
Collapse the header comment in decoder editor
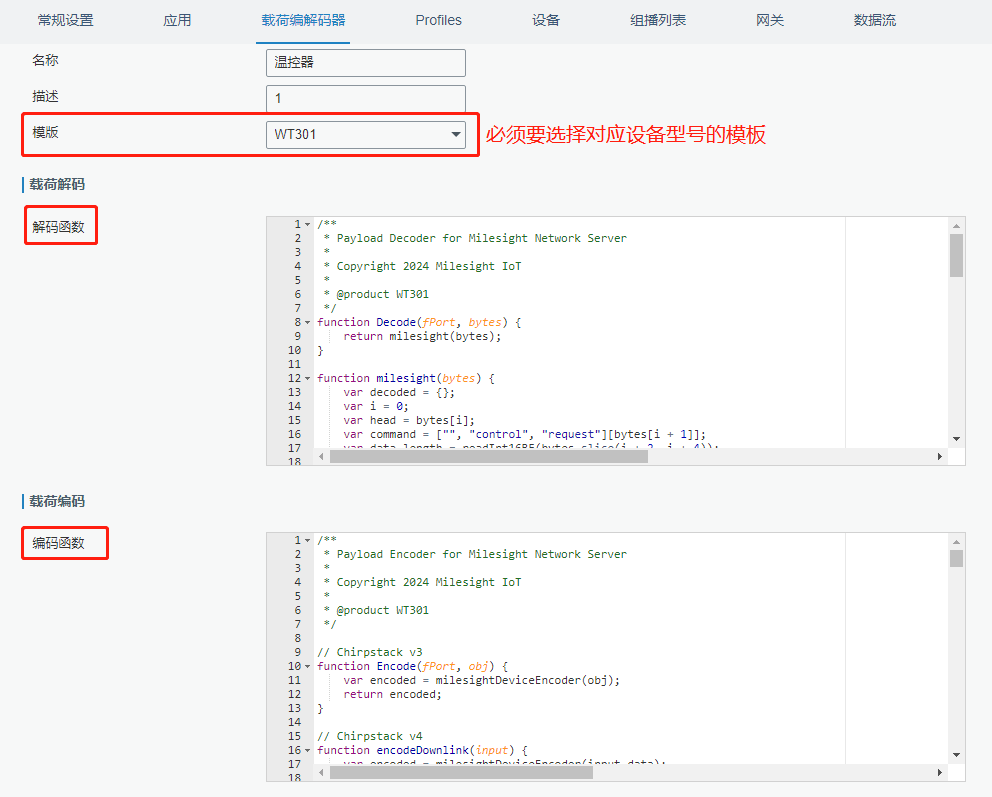307,225
